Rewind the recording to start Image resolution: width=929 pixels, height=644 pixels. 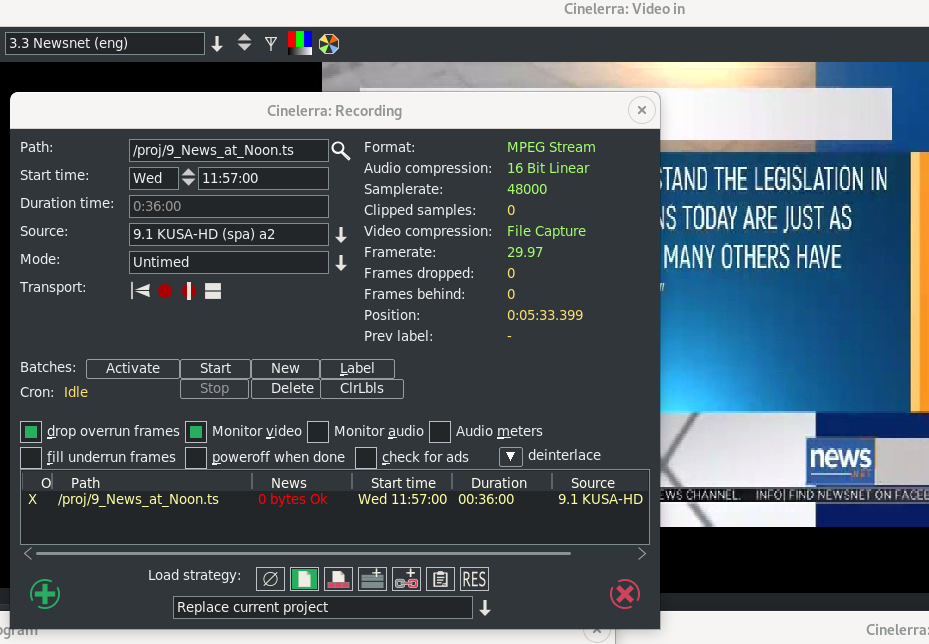(140, 291)
